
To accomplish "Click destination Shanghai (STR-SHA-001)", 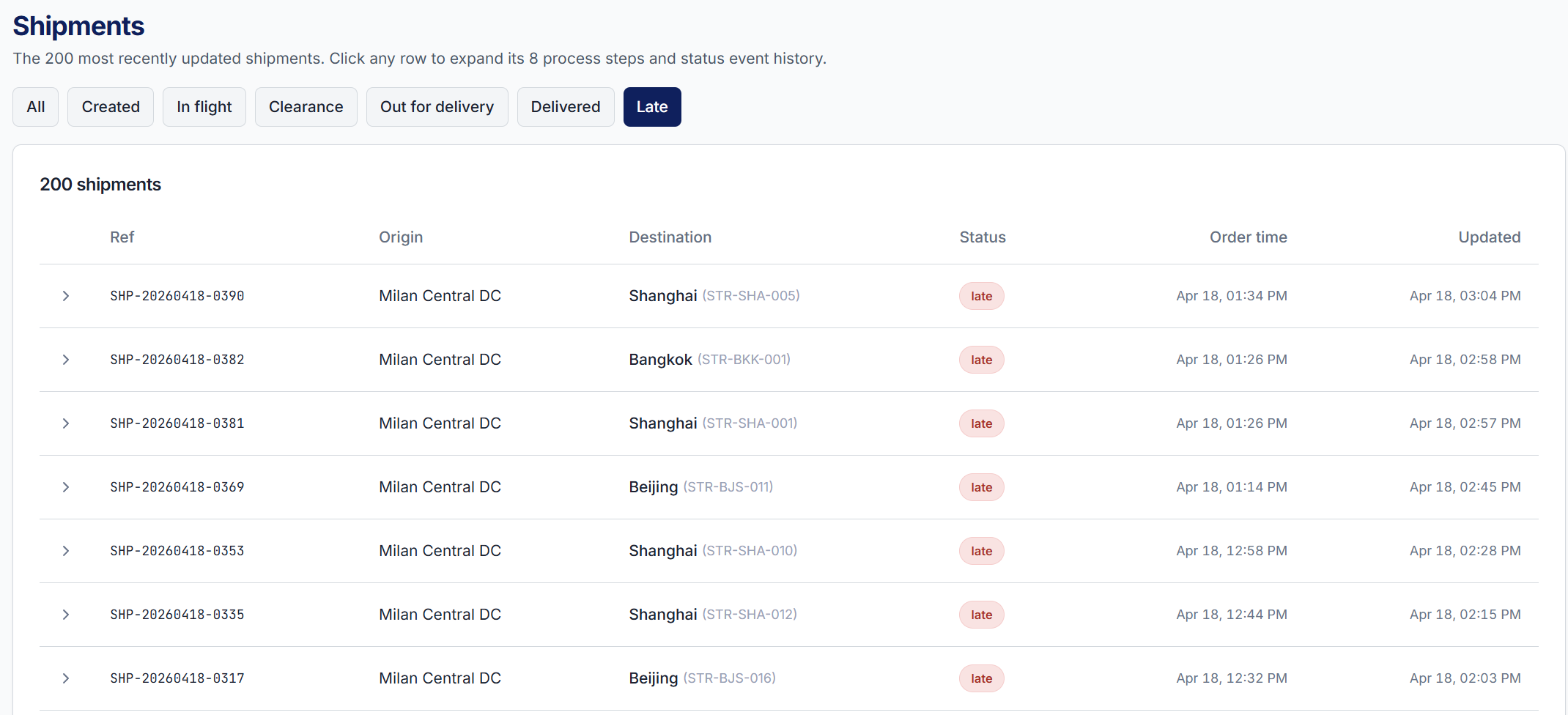I will pyautogui.click(x=713, y=423).
